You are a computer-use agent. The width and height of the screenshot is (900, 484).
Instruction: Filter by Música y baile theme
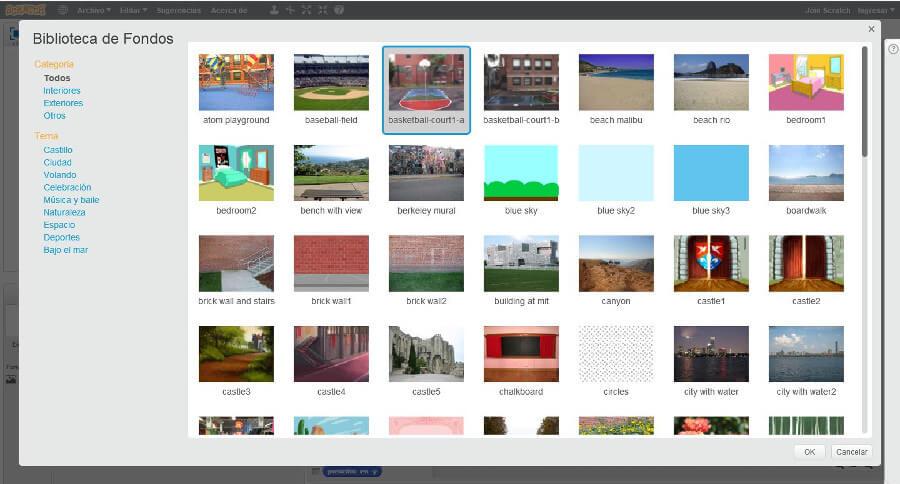click(71, 200)
